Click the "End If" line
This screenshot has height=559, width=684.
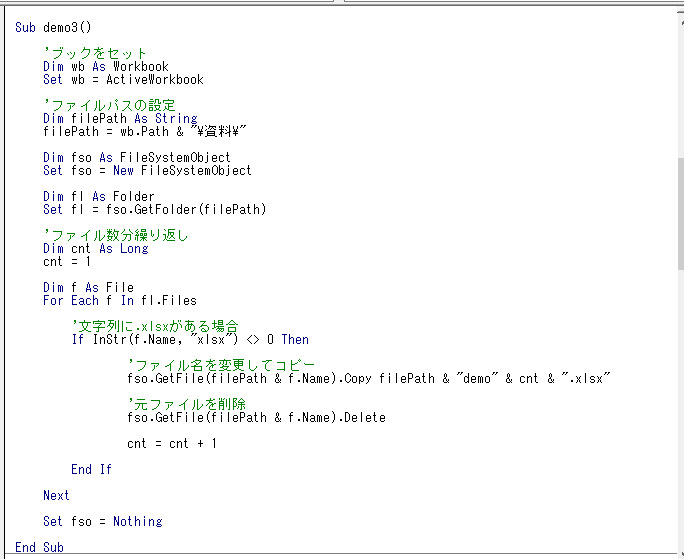[92, 469]
